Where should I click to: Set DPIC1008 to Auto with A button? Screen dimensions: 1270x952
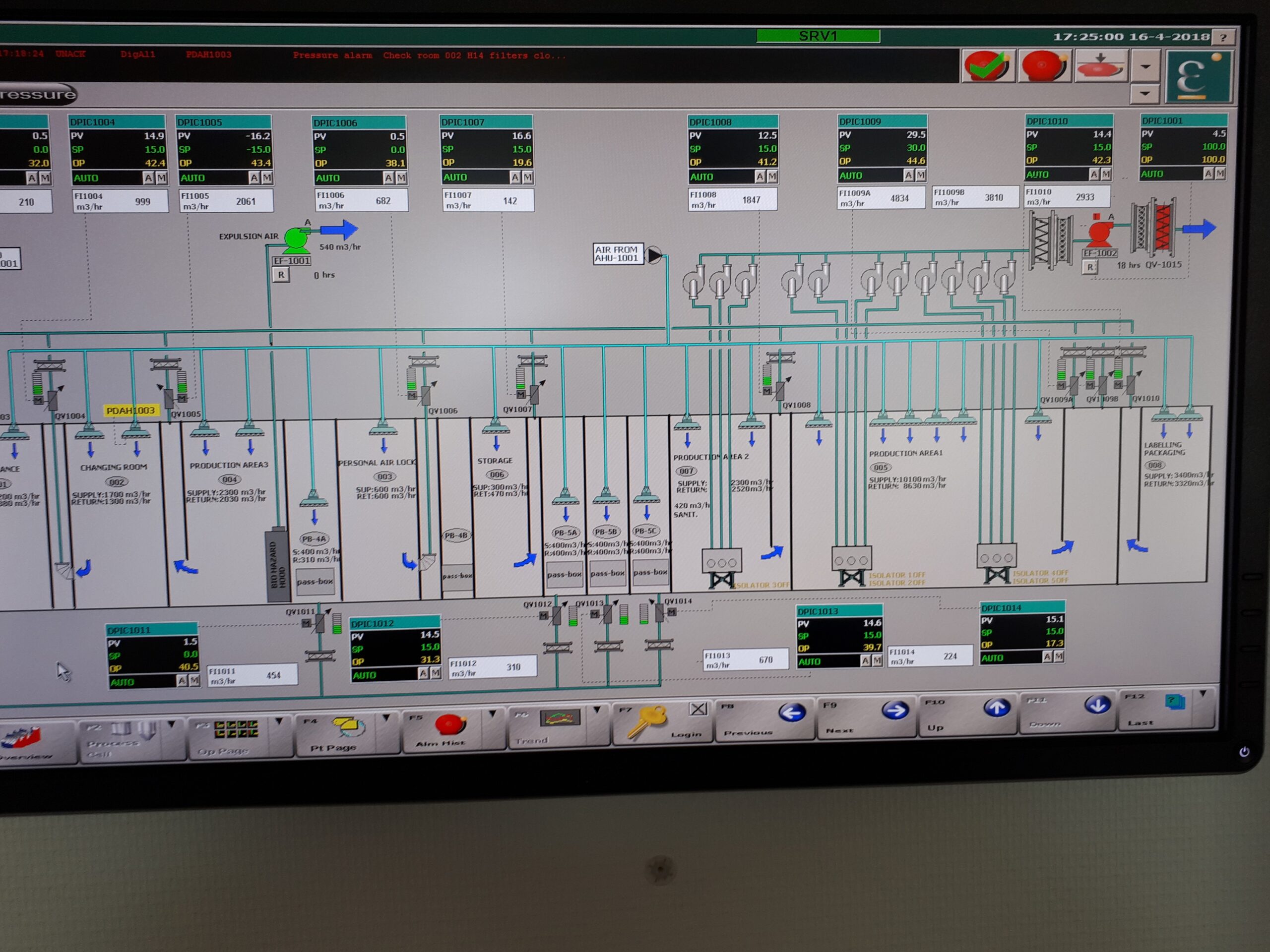pos(760,177)
